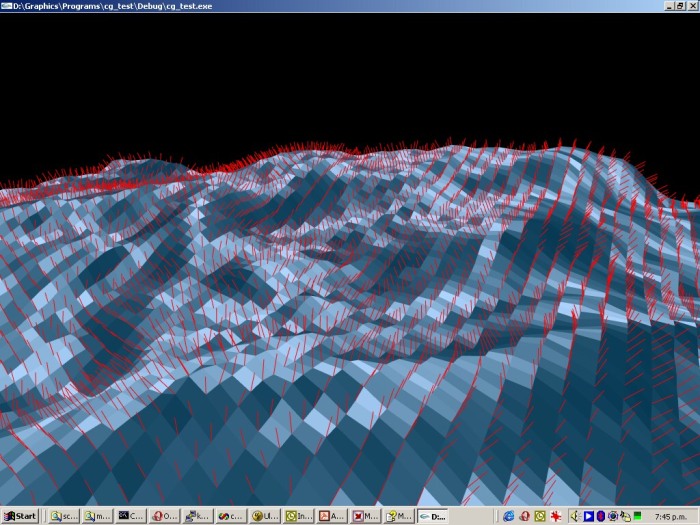Click the Start button
Image resolution: width=700 pixels, height=525 pixels.
click(x=20, y=516)
